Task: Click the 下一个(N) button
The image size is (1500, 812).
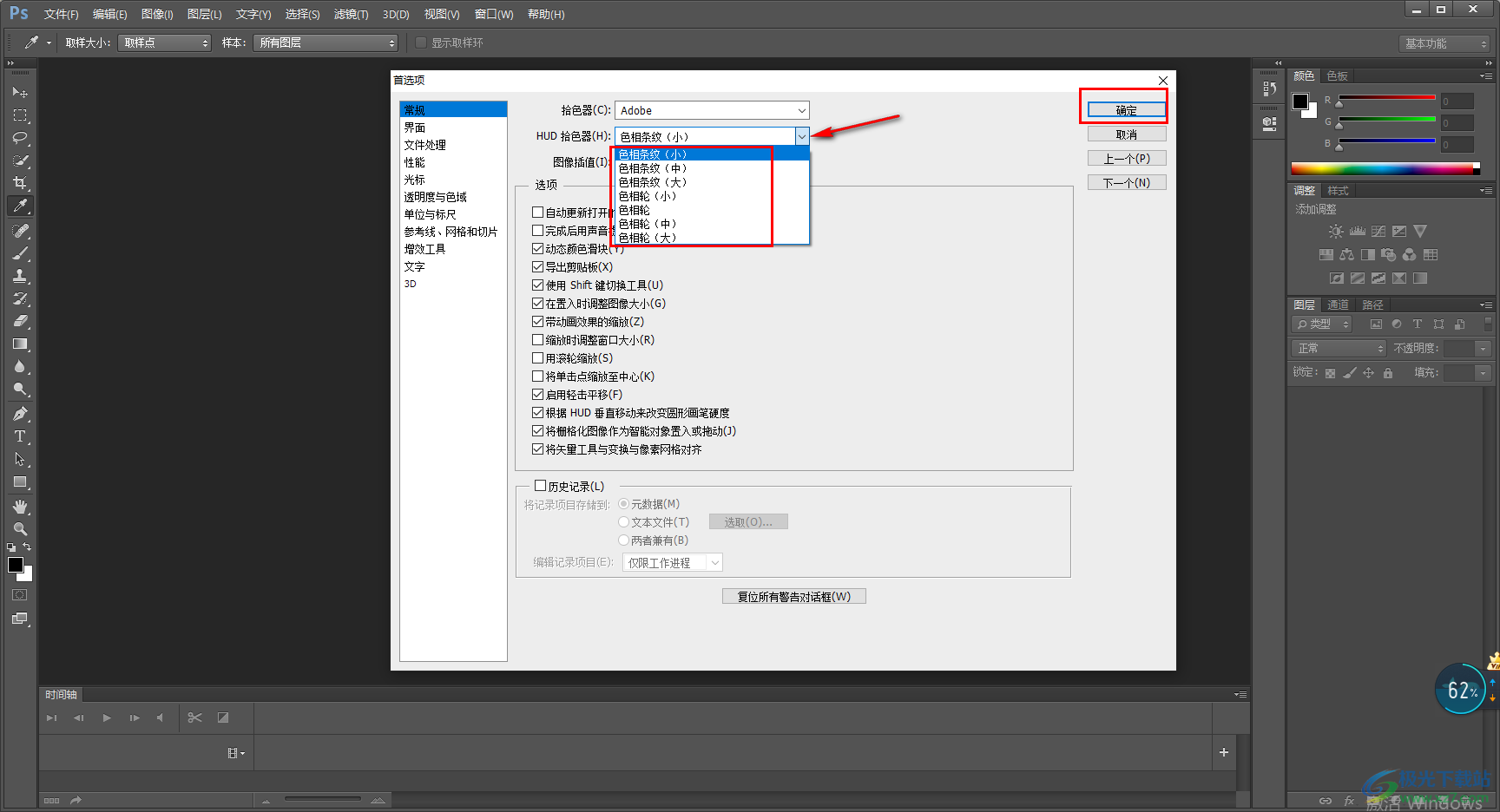Action: click(x=1127, y=183)
